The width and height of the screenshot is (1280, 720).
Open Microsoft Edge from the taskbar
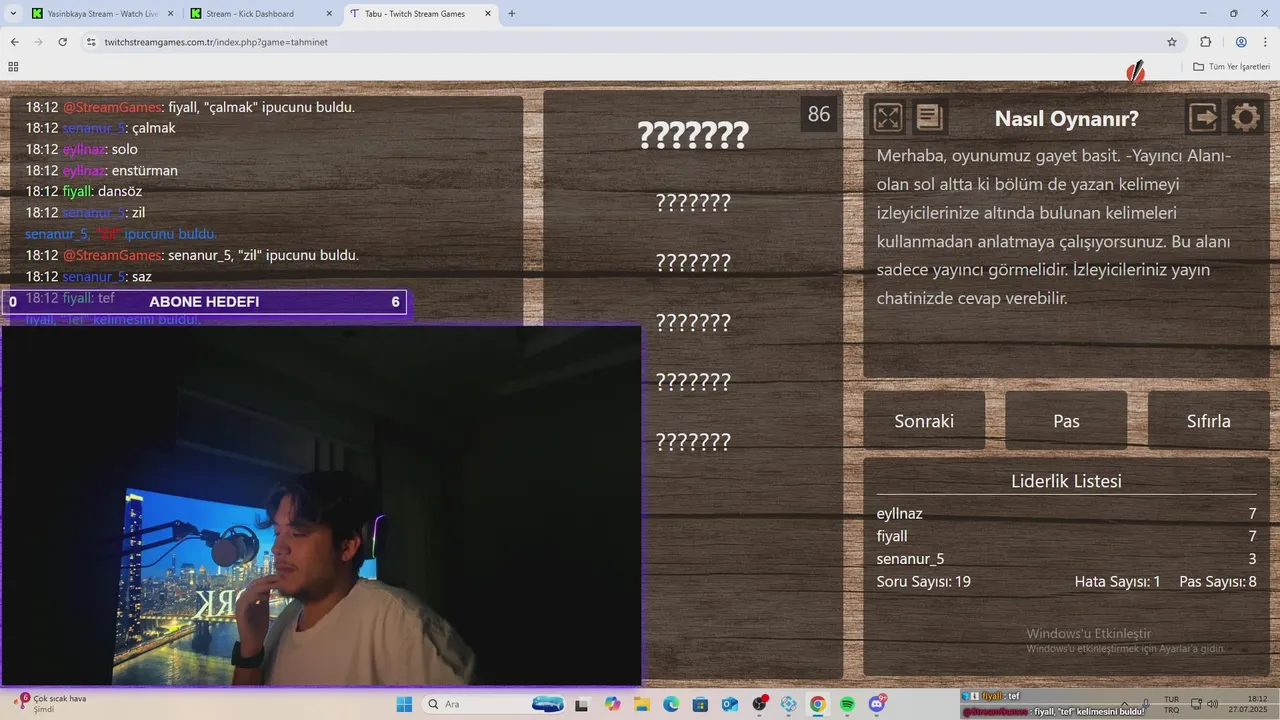click(671, 704)
